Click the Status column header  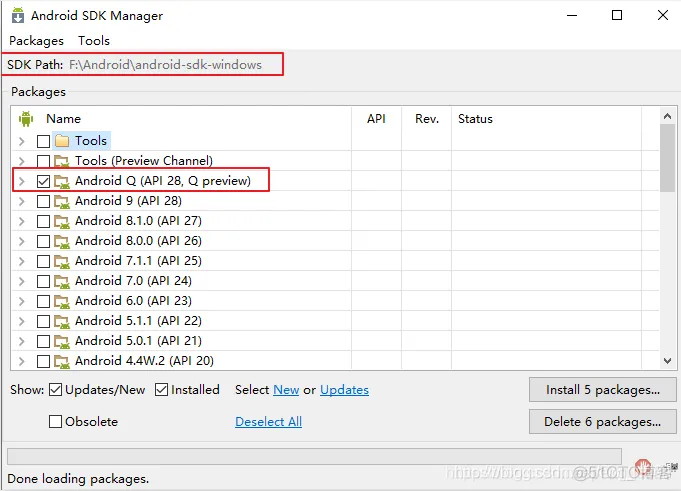tap(475, 119)
